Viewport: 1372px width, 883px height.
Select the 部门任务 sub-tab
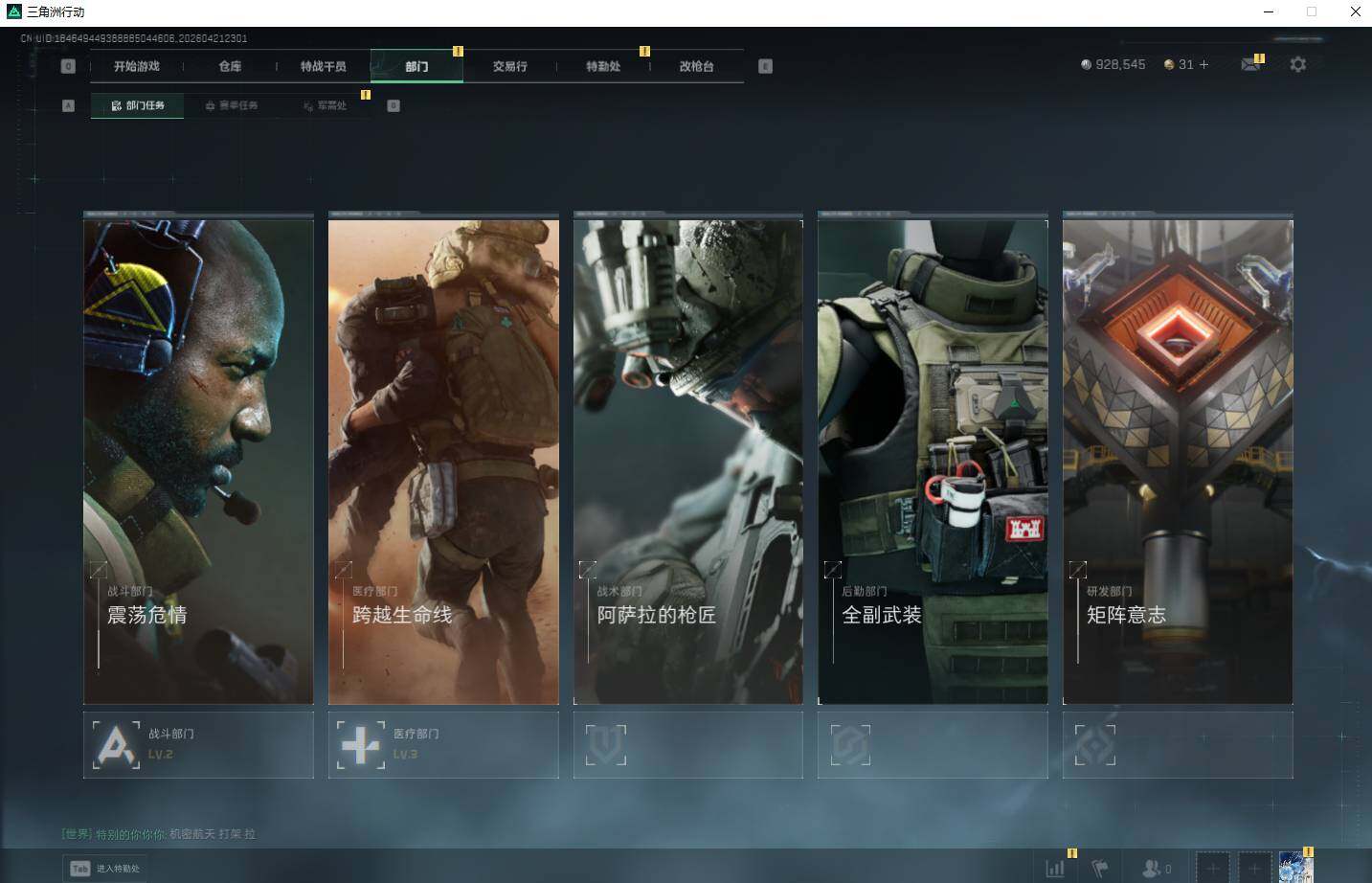[138, 105]
